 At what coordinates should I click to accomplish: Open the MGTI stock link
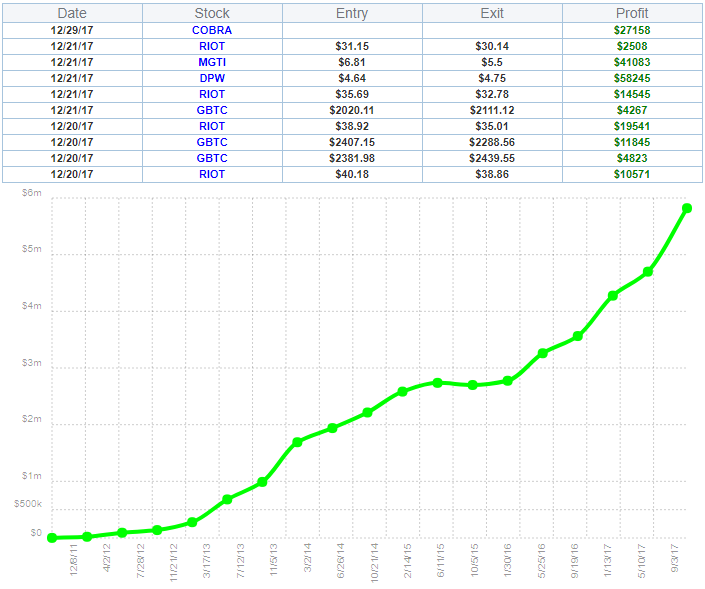point(212,62)
